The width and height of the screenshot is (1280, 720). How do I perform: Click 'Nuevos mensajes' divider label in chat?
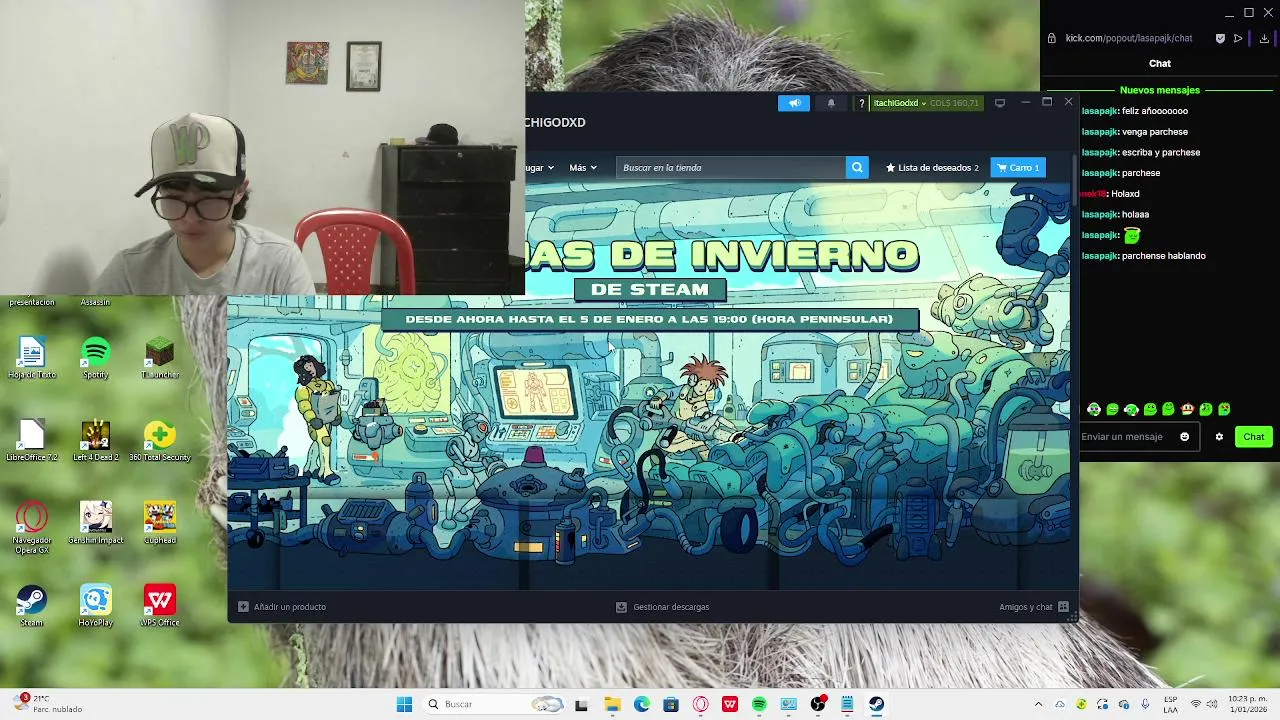pyautogui.click(x=1160, y=90)
